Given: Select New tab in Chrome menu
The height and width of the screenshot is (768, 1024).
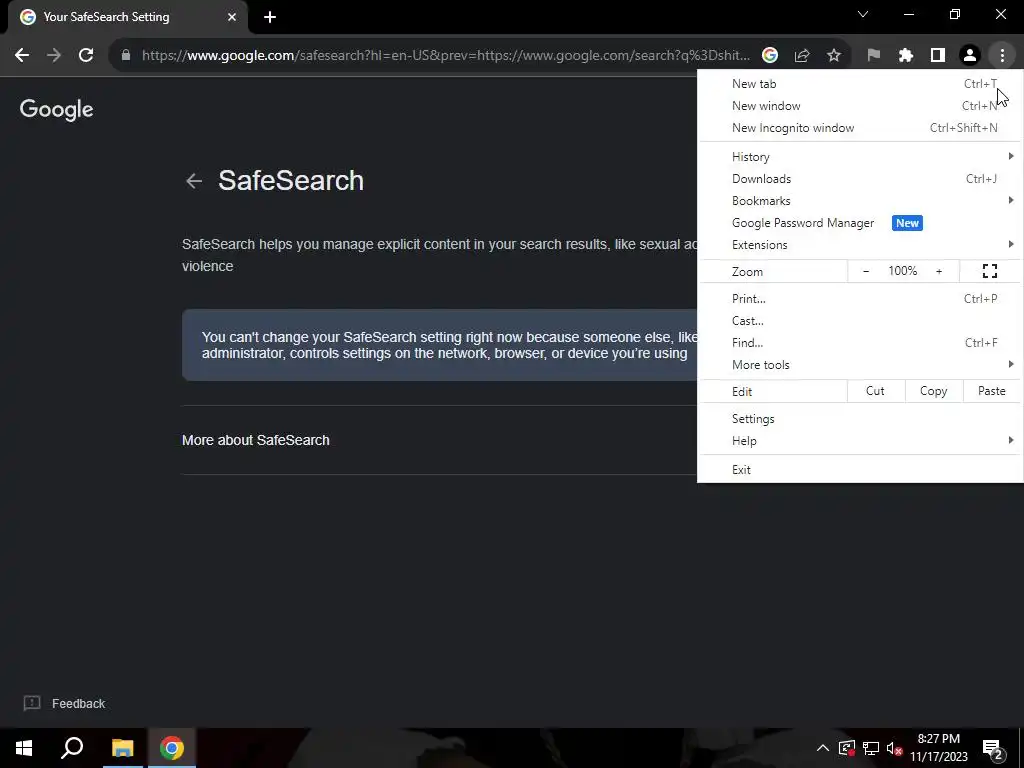Looking at the screenshot, I should point(860,84).
